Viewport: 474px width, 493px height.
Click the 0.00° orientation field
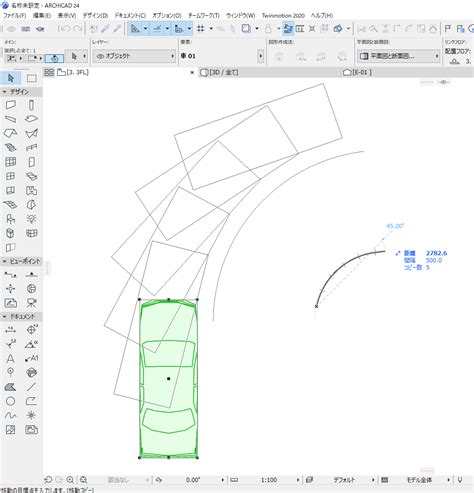click(x=193, y=480)
